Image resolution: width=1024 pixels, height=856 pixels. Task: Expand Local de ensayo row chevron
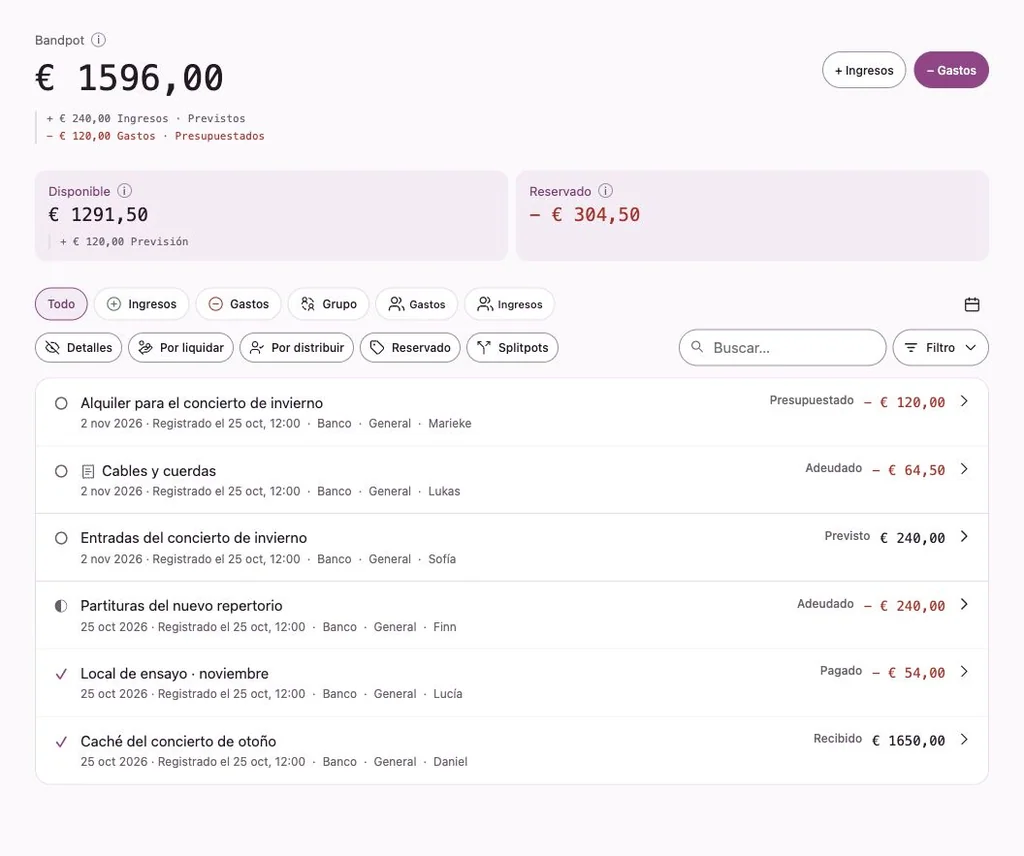tap(965, 671)
